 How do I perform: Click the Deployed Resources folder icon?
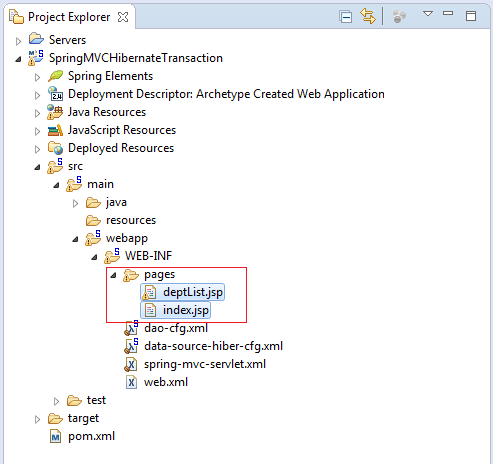(x=55, y=148)
